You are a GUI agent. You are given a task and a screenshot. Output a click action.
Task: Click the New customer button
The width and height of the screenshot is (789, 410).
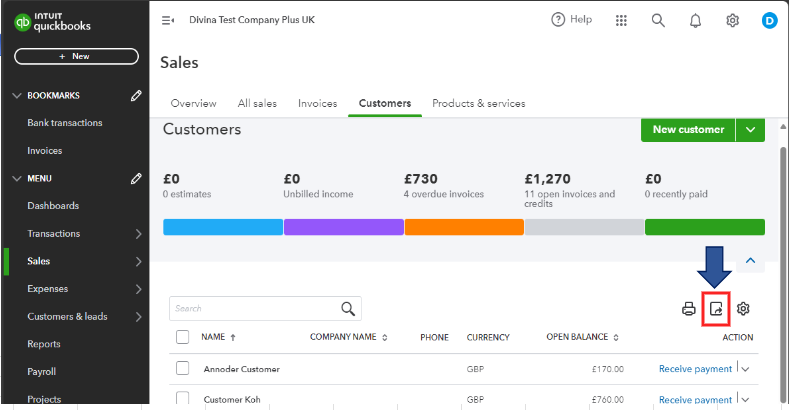[687, 130]
